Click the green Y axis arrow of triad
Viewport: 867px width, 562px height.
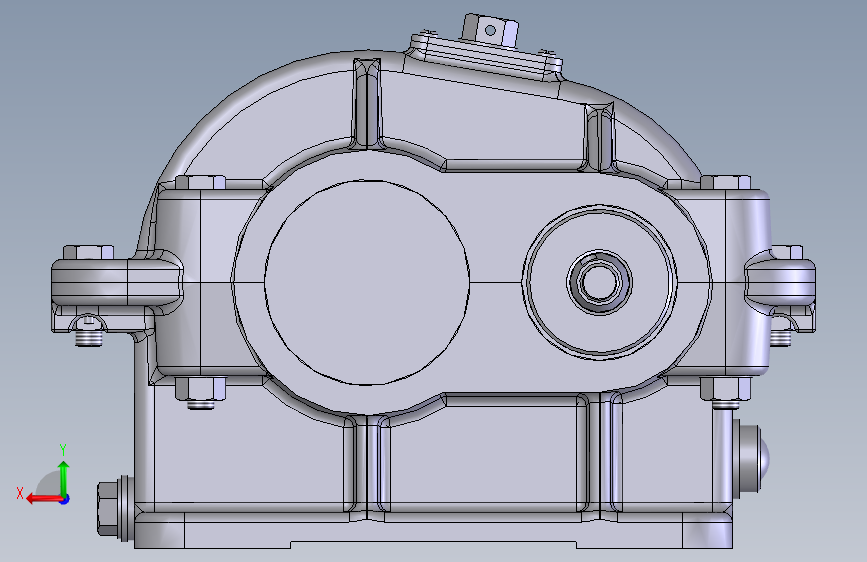64,477
